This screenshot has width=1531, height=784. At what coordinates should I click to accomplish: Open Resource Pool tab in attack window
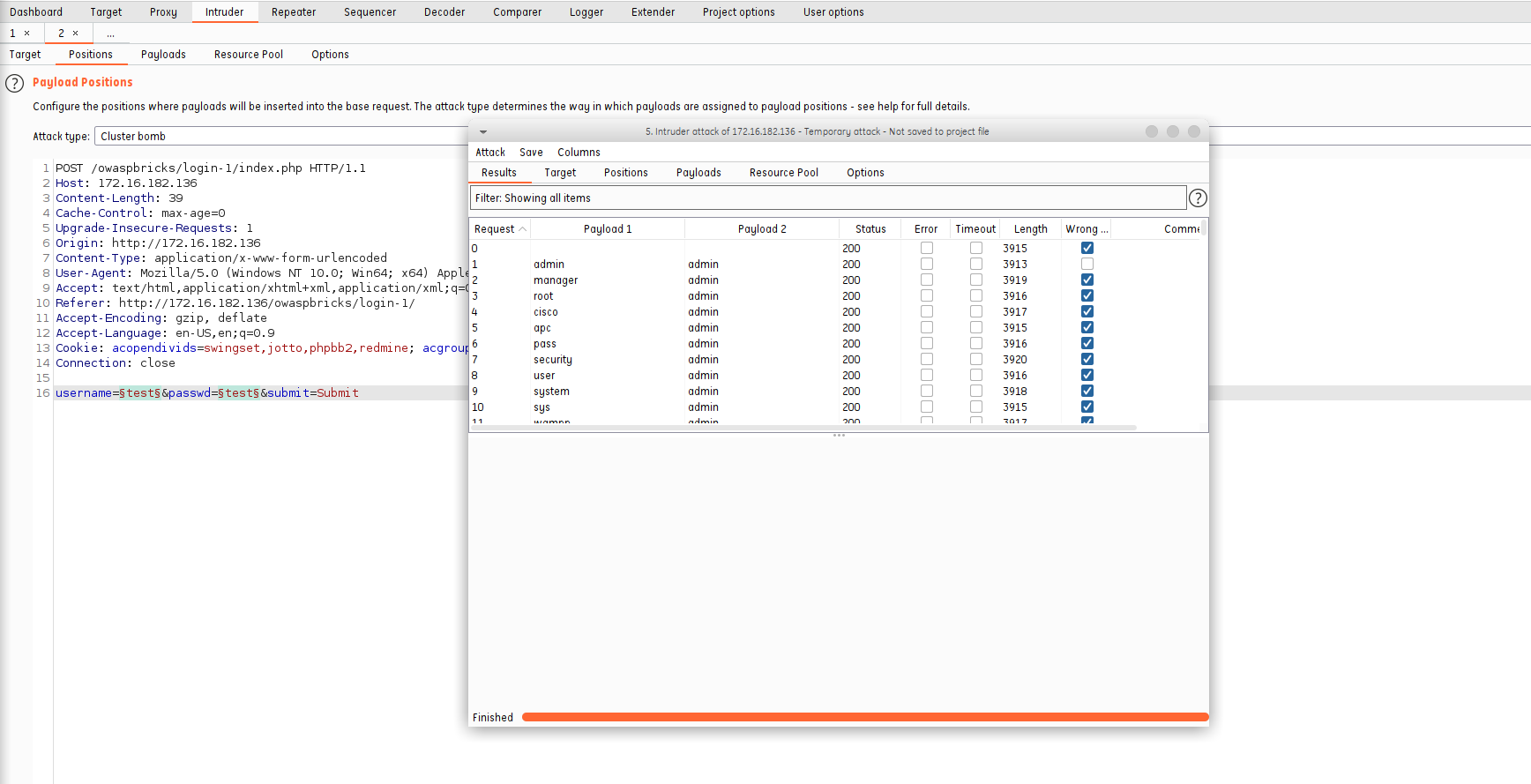click(784, 173)
